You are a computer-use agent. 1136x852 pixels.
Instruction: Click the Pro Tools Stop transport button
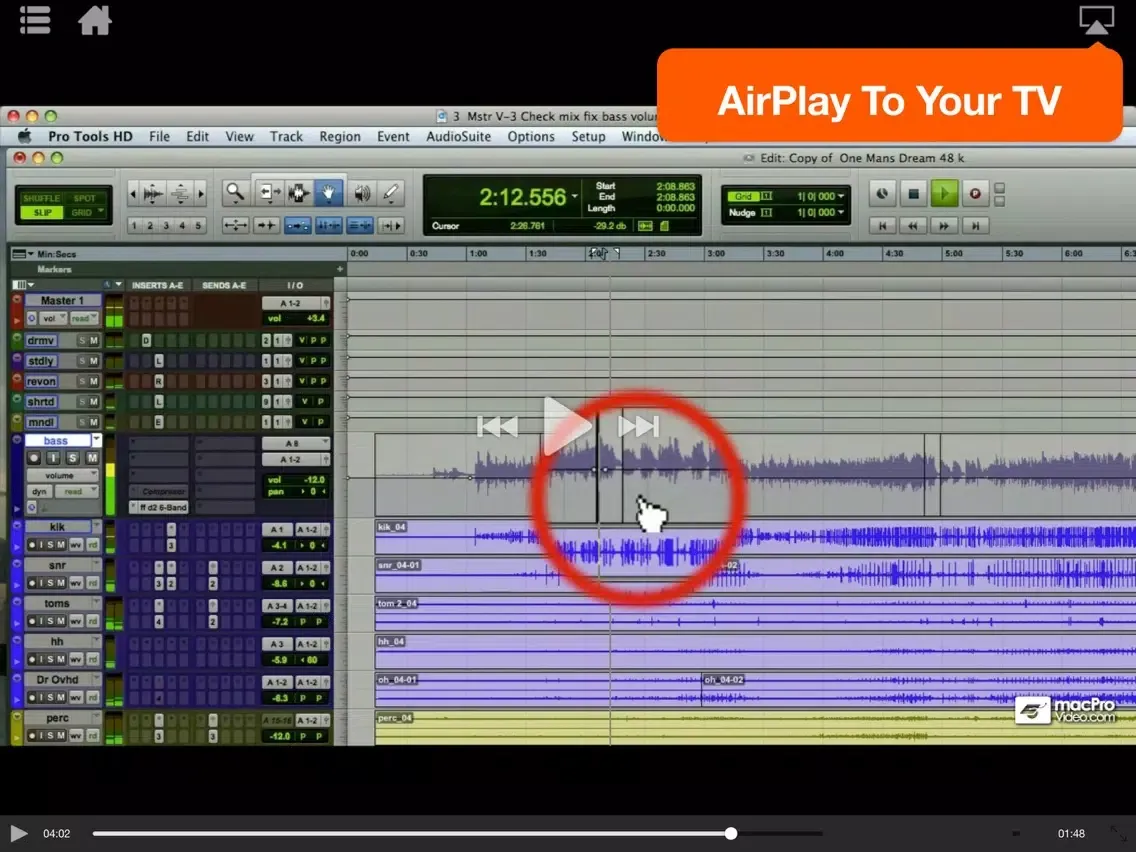pyautogui.click(x=913, y=193)
